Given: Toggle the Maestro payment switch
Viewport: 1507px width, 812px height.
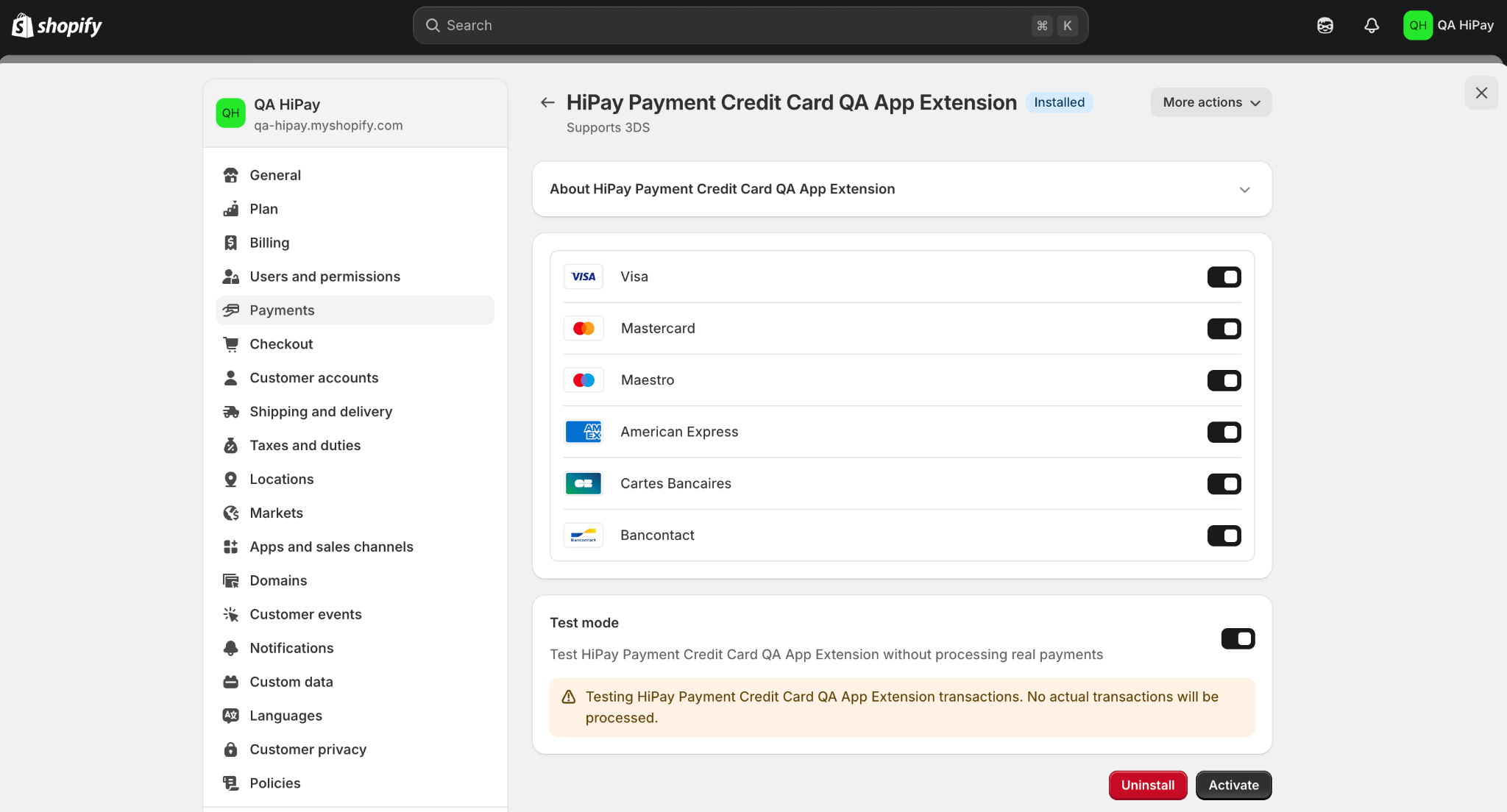Looking at the screenshot, I should [1224, 380].
